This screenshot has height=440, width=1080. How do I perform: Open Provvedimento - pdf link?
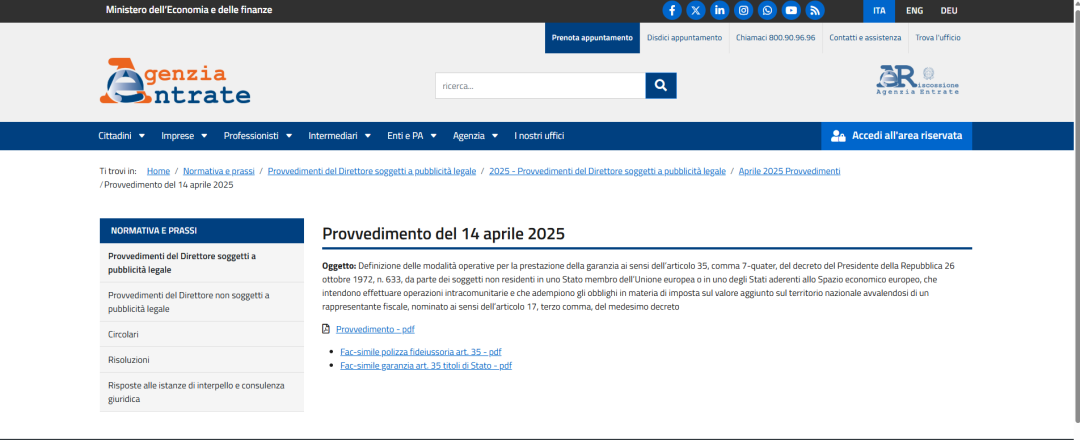(x=375, y=329)
